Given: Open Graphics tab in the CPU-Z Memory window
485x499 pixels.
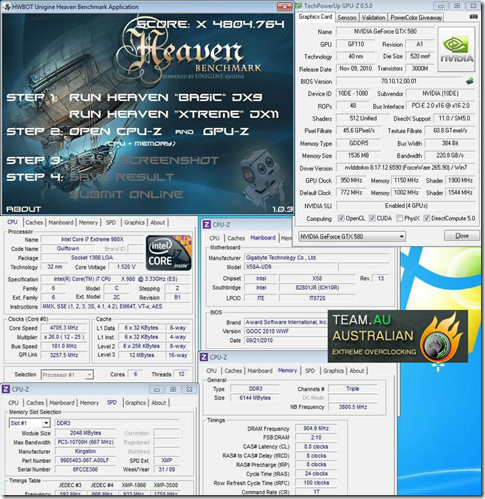Looking at the screenshot, I should (x=333, y=370).
